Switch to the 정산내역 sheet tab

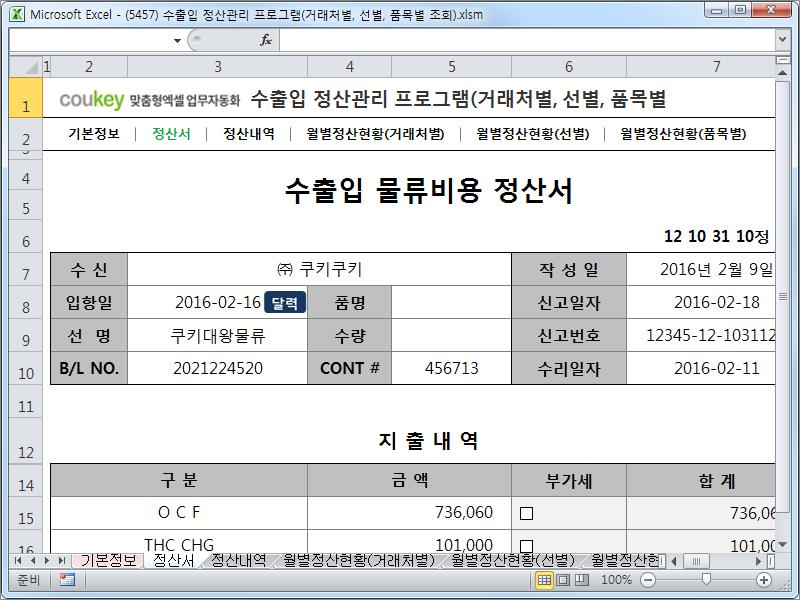point(239,561)
